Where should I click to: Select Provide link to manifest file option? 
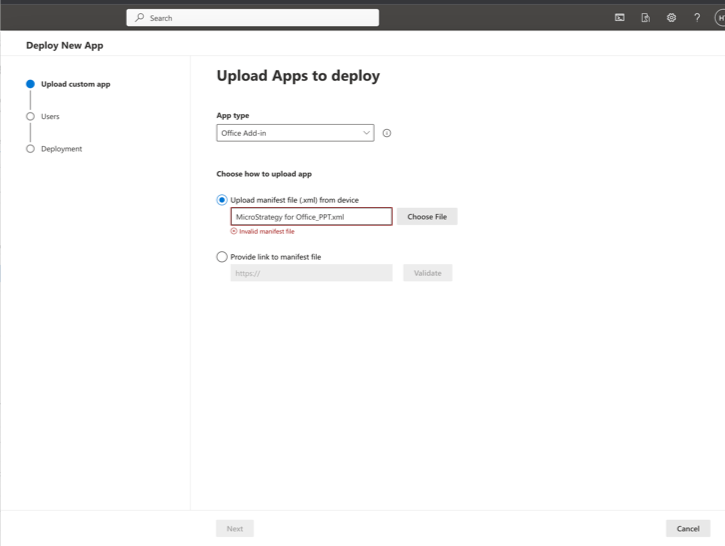[222, 257]
